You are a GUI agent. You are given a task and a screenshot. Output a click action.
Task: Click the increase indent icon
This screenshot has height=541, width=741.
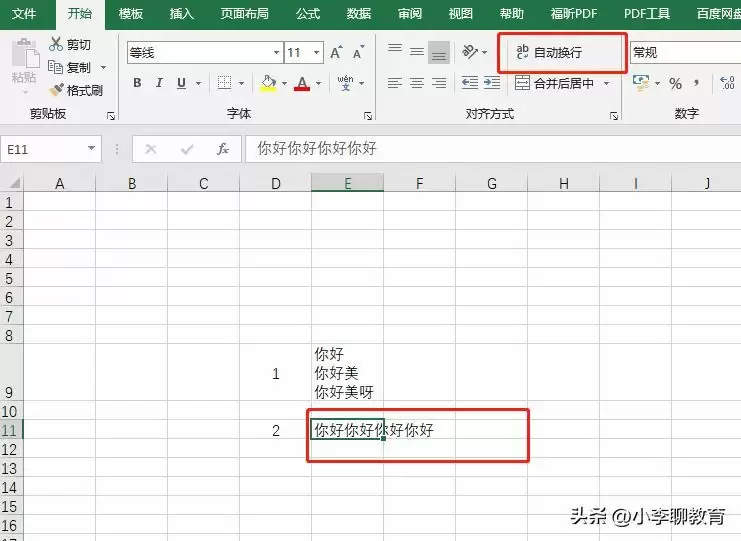coord(492,83)
